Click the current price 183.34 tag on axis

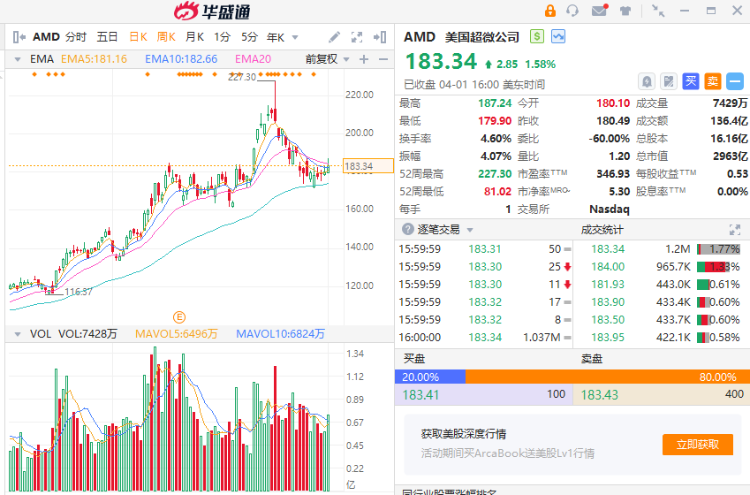pos(368,166)
